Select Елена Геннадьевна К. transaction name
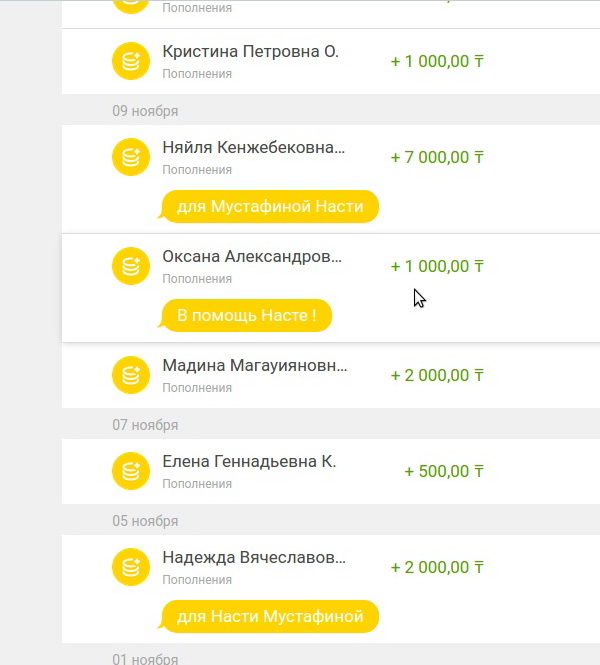 pos(249,462)
